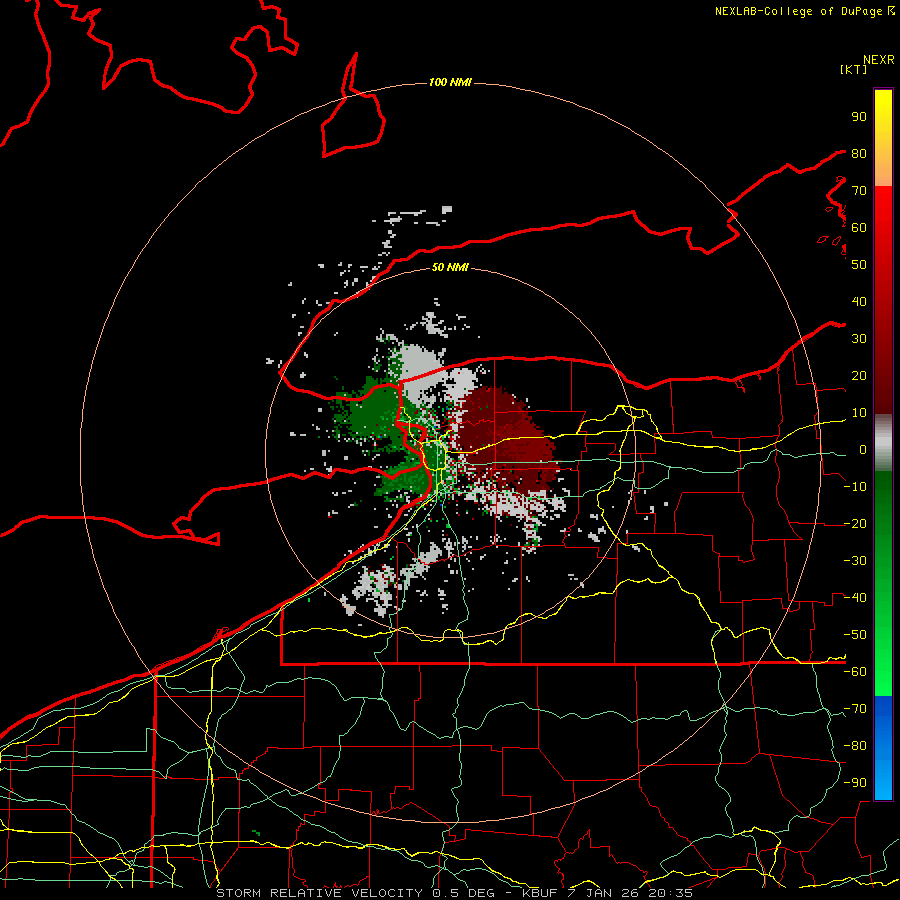Click the -70 knot scale label
The height and width of the screenshot is (900, 900).
(x=855, y=709)
